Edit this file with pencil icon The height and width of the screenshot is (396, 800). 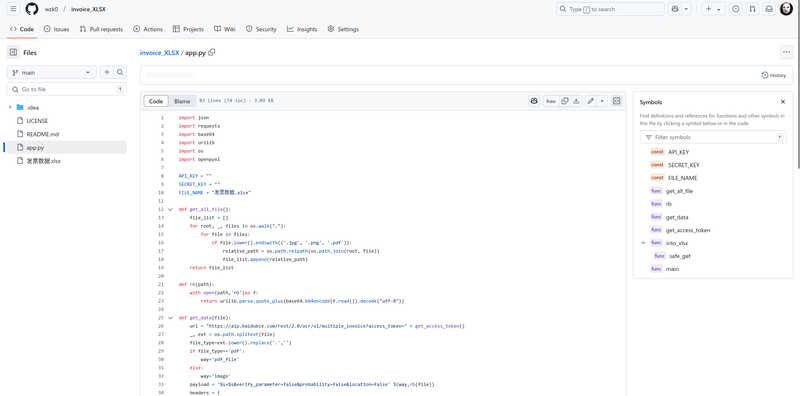point(591,101)
